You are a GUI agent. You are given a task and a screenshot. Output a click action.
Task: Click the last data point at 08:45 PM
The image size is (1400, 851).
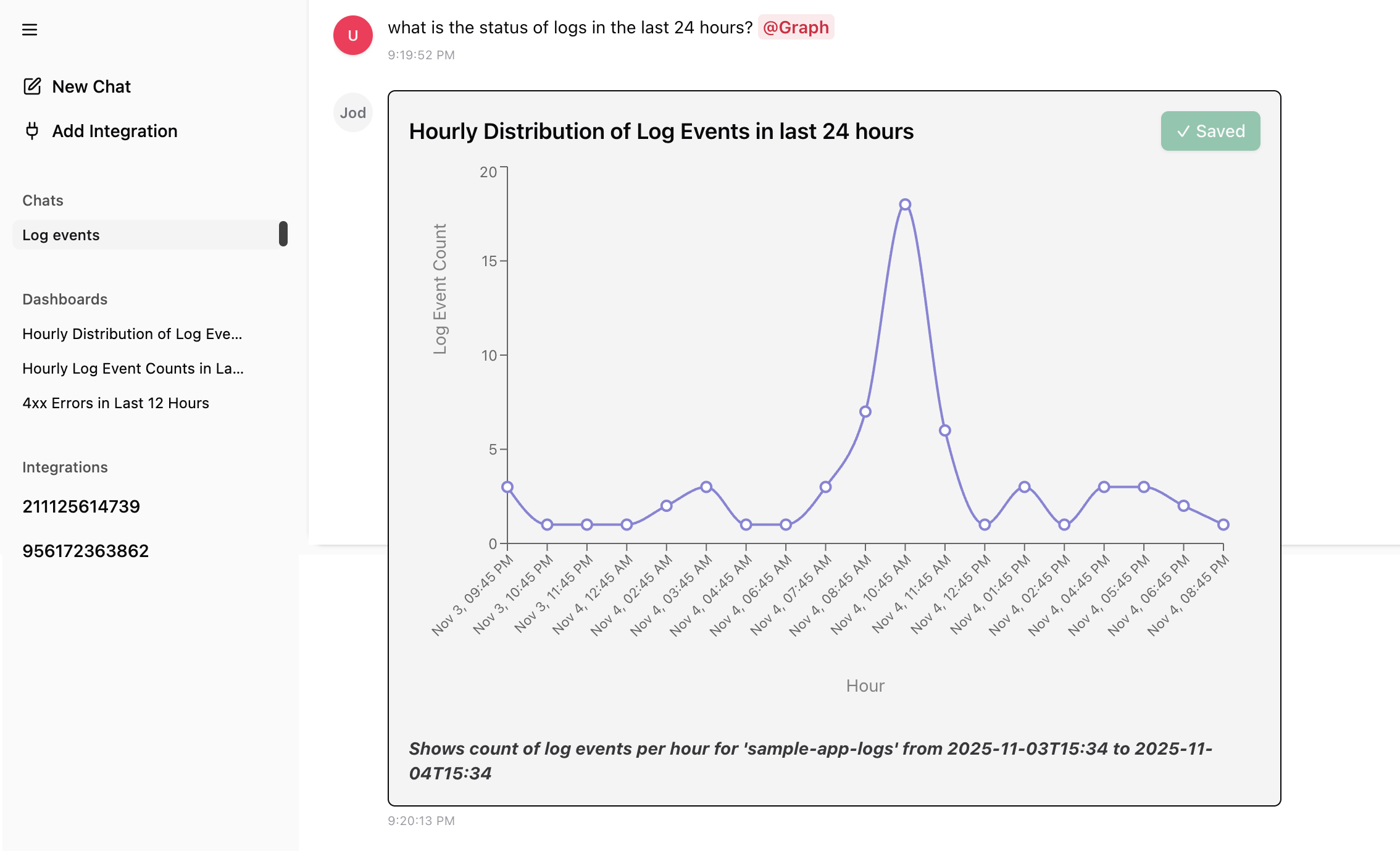point(1223,524)
